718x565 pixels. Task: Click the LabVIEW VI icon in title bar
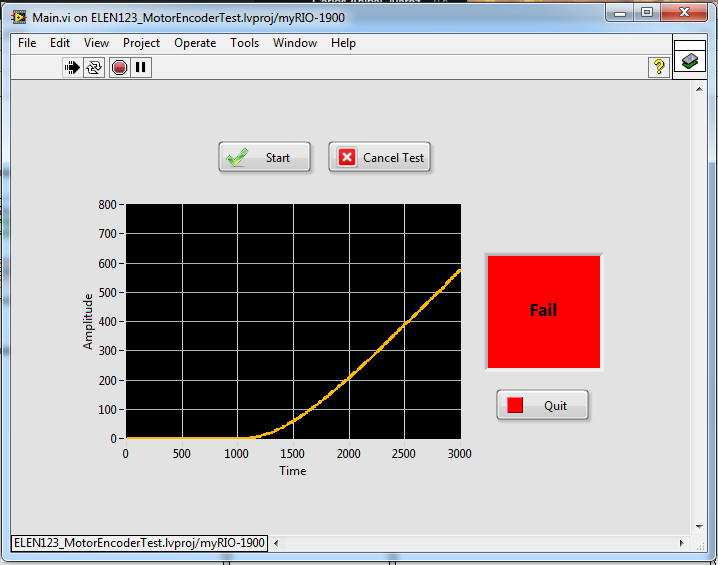(x=19, y=18)
